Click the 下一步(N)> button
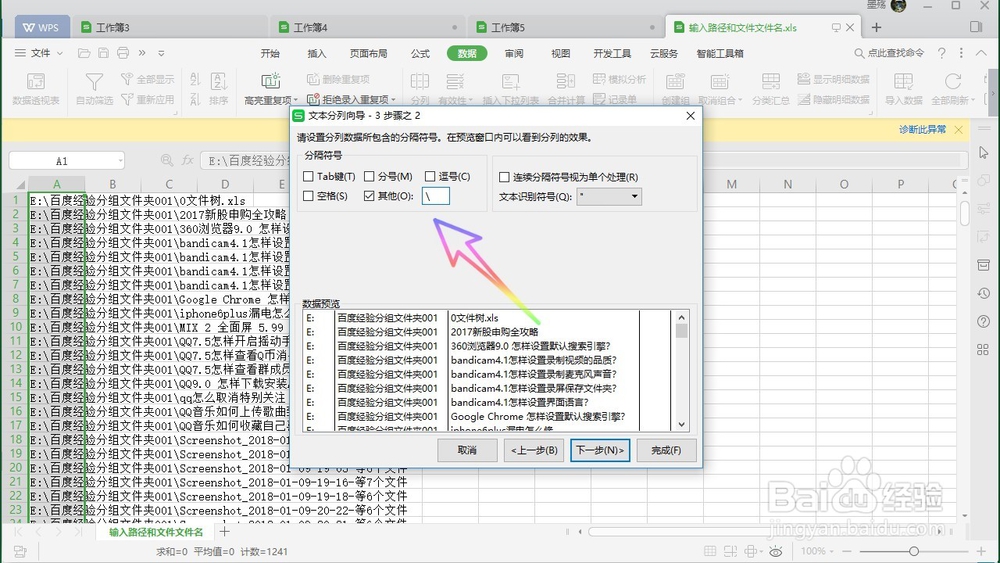The image size is (1000, 563). point(600,450)
